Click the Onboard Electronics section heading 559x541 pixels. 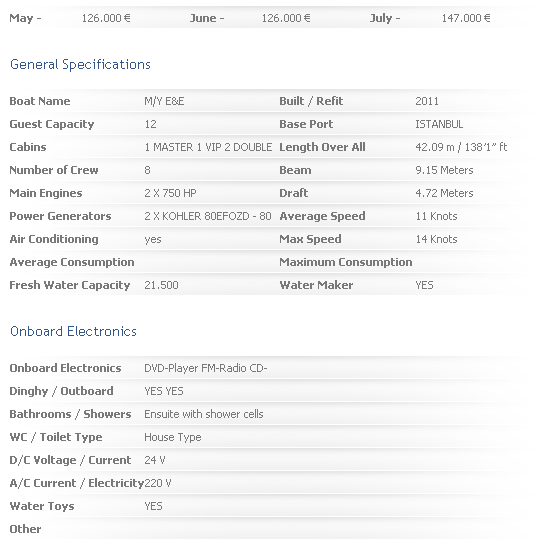[x=73, y=331]
